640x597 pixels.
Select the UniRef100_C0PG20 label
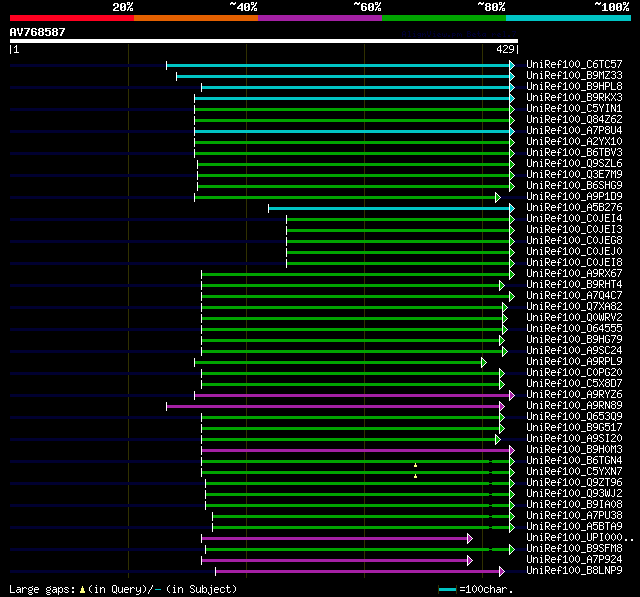(x=574, y=373)
